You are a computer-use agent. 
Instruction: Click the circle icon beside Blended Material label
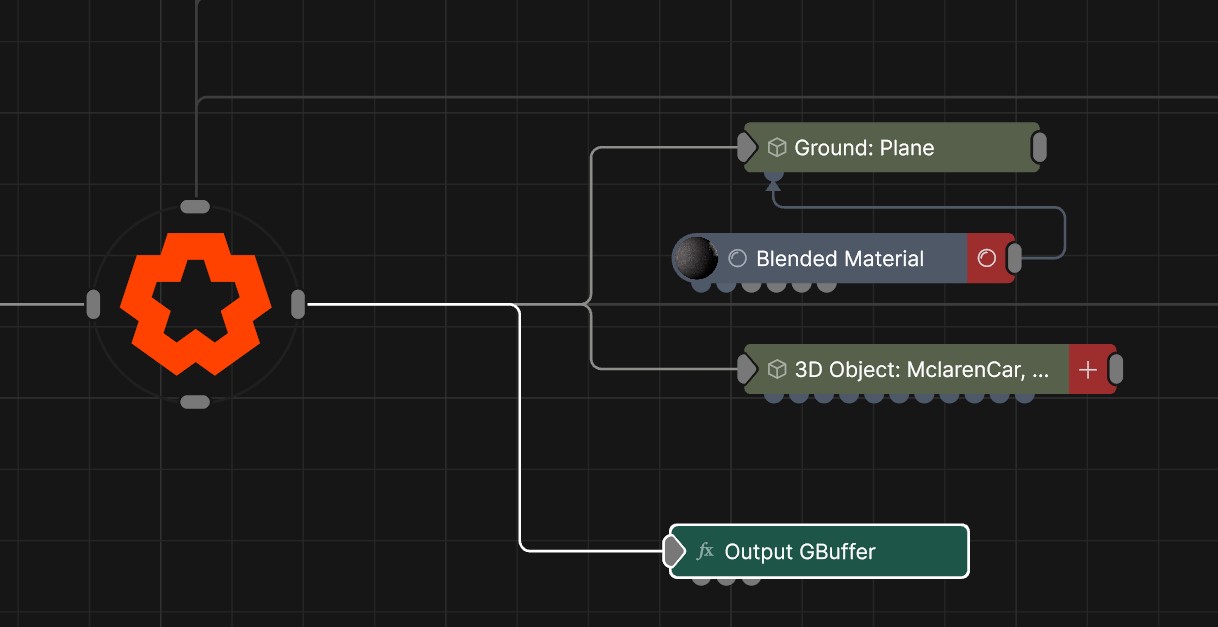click(x=738, y=259)
